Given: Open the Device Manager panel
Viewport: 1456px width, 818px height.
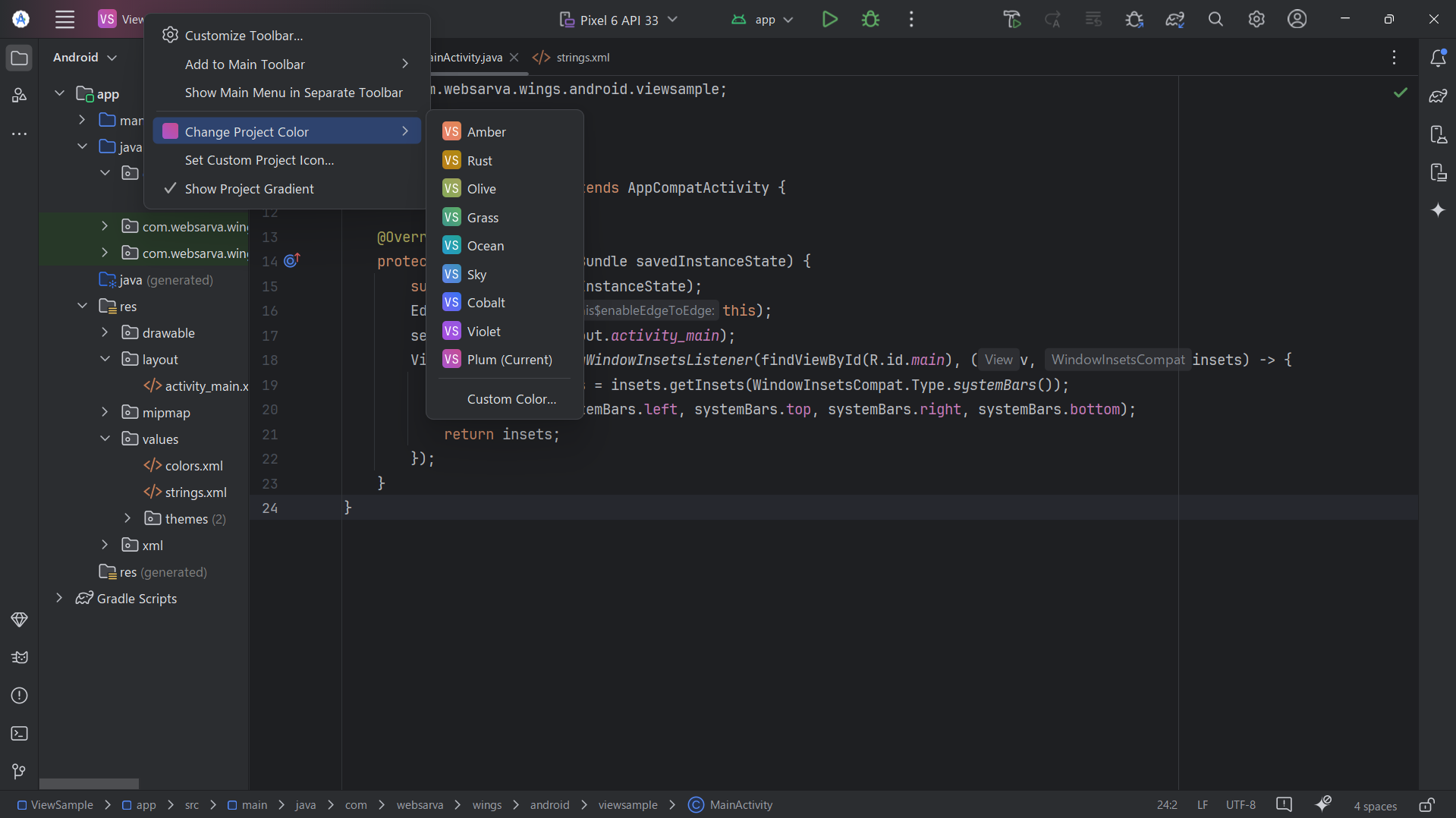Looking at the screenshot, I should coord(1438,134).
